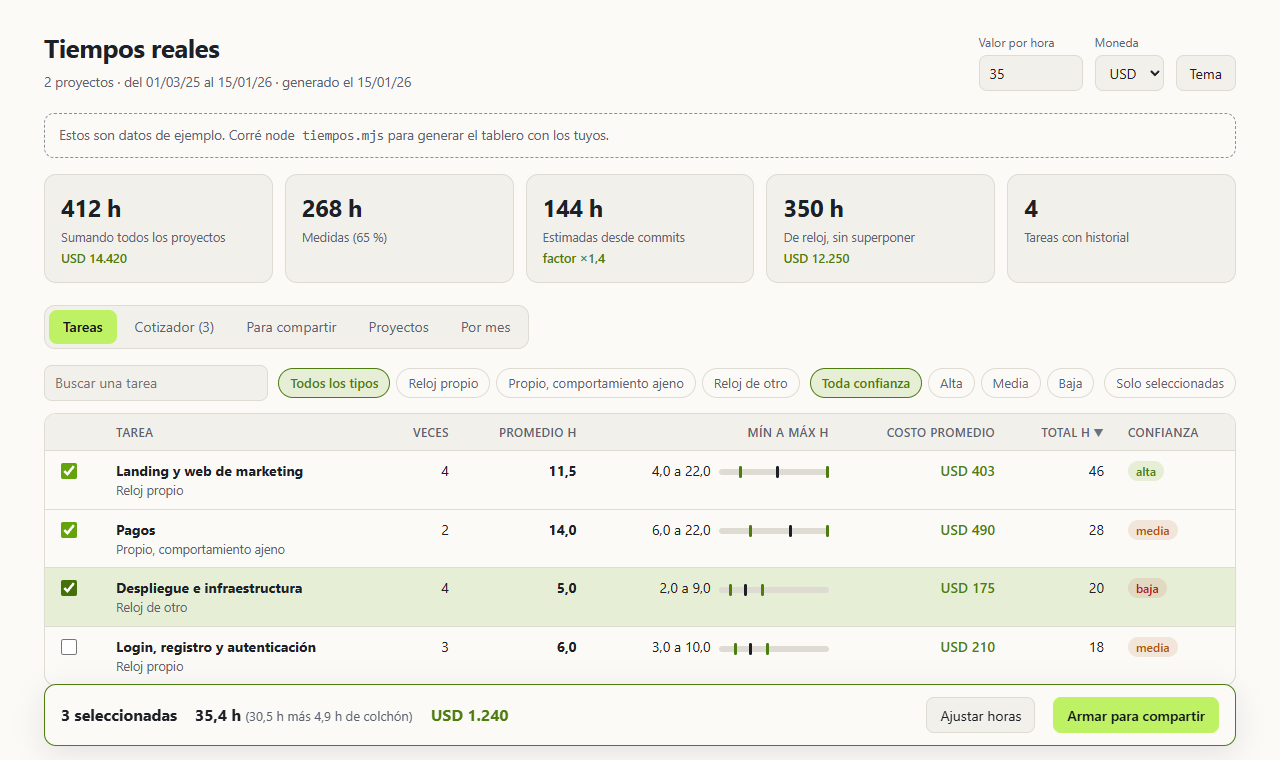Click Armar para compartir button
The width and height of the screenshot is (1280, 760).
click(1136, 716)
